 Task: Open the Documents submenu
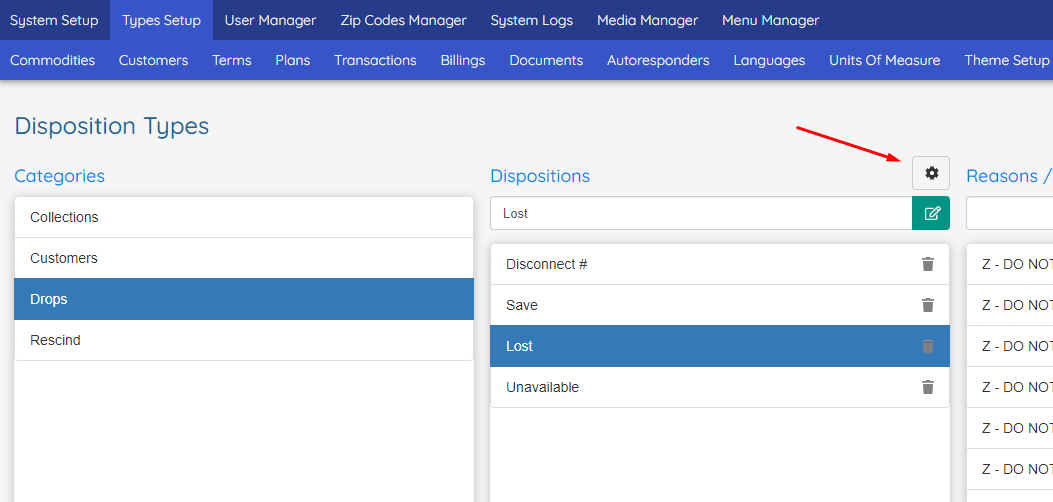(546, 60)
